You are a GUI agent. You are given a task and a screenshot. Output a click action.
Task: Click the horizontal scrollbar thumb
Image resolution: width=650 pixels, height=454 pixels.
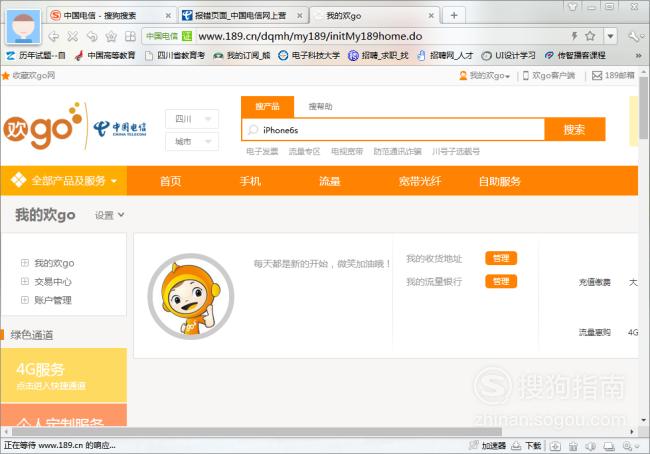pyautogui.click(x=255, y=432)
